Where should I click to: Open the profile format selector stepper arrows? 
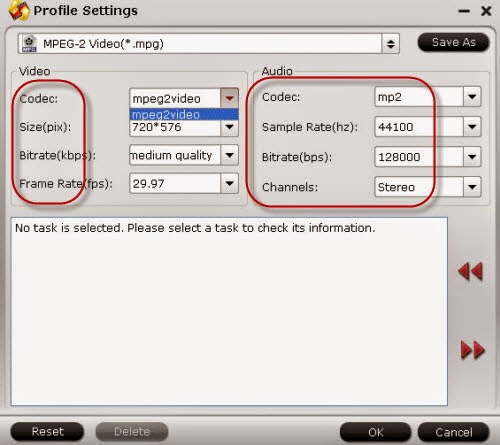tap(390, 44)
